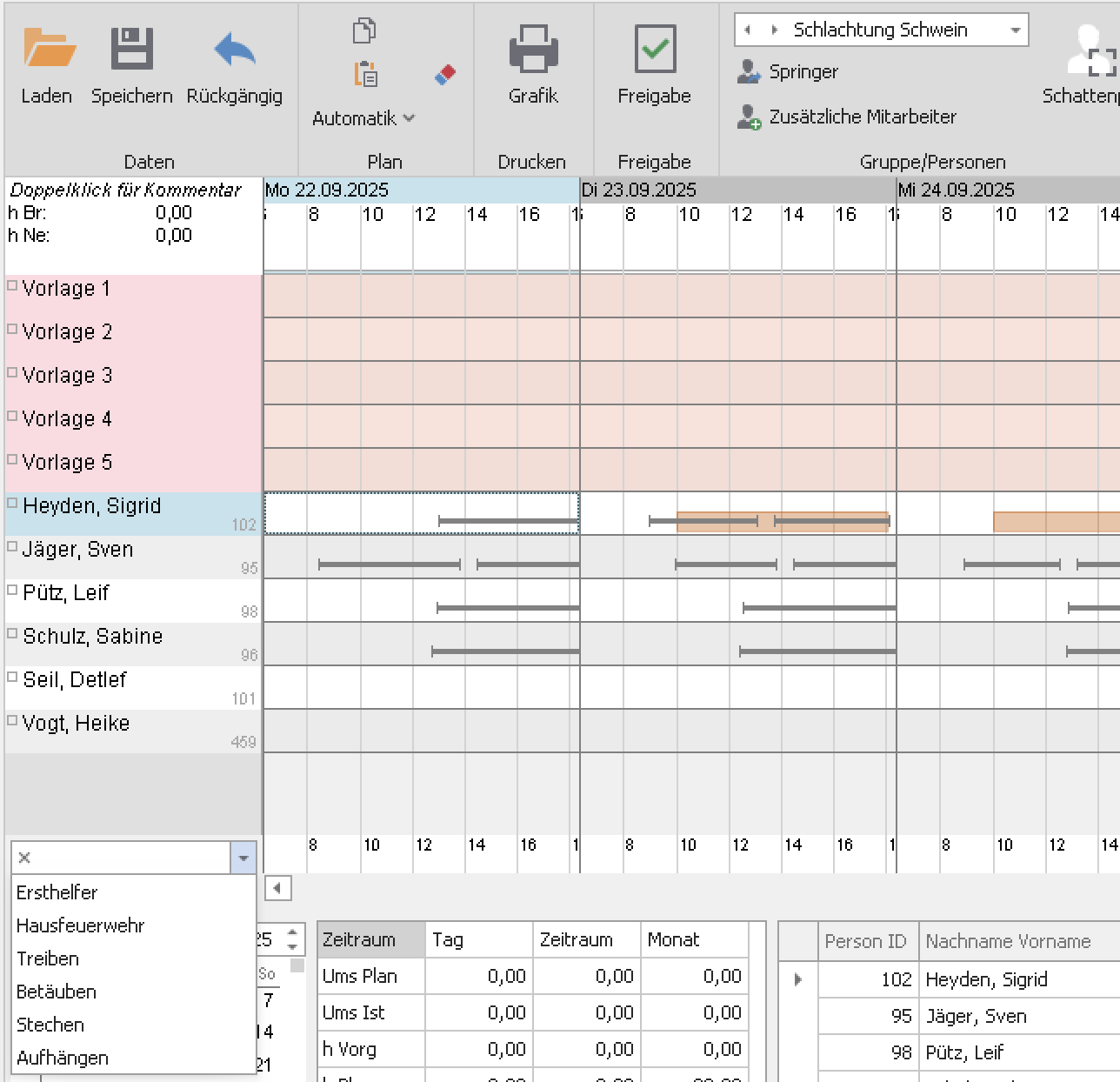Pick Hausfeuerwehr in the open list
1120x1082 pixels.
coord(80,925)
